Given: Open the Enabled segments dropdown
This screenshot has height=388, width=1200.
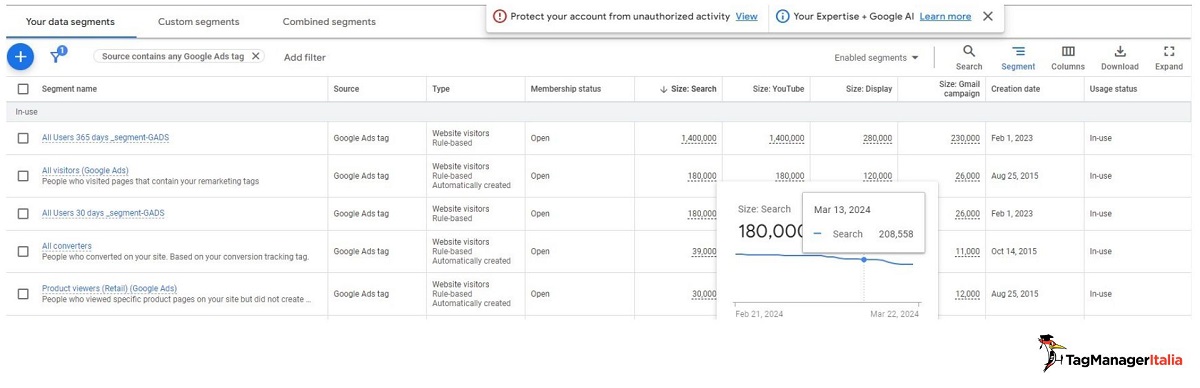Looking at the screenshot, I should 876,58.
